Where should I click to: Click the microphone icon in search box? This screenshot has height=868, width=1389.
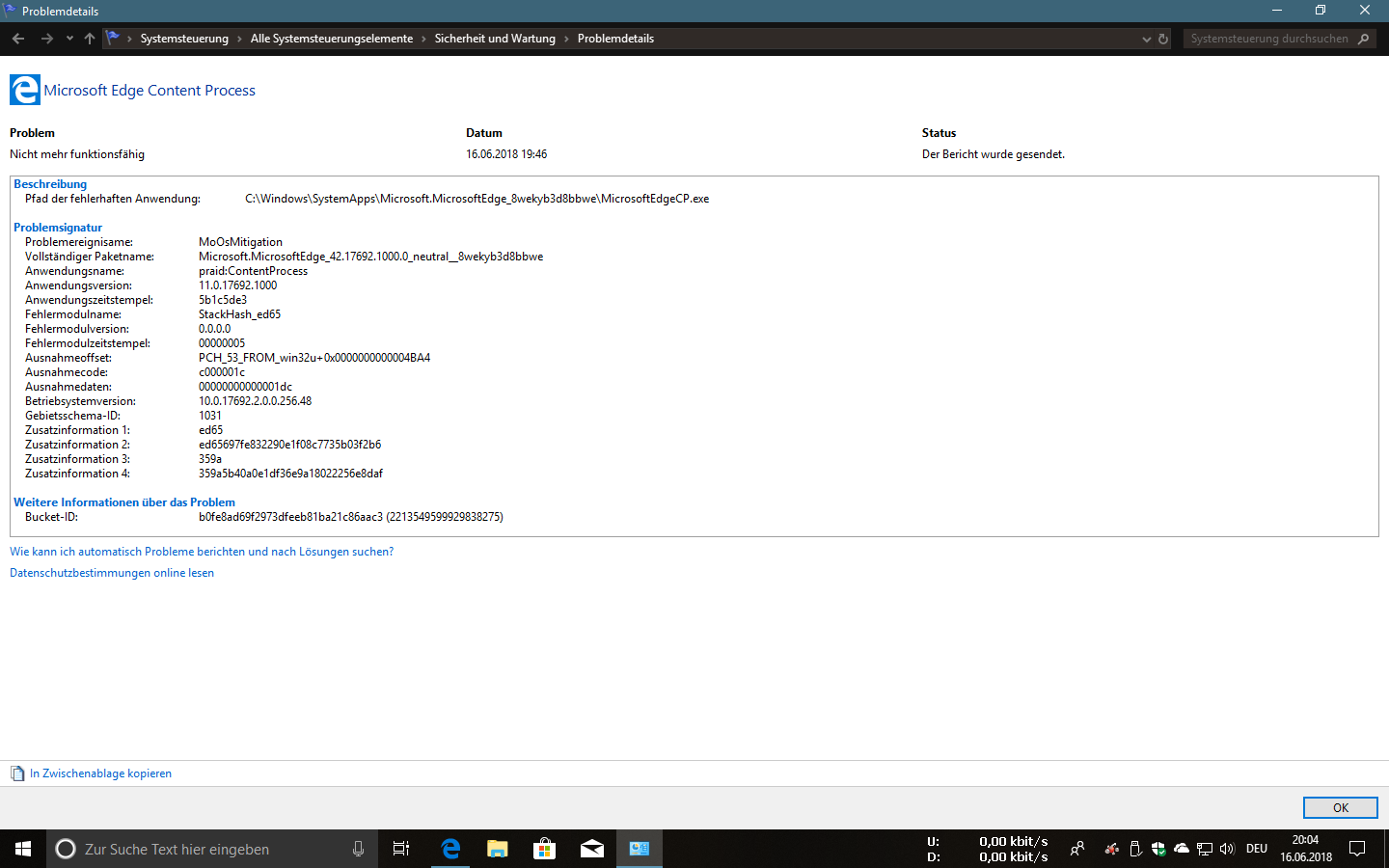pos(358,849)
